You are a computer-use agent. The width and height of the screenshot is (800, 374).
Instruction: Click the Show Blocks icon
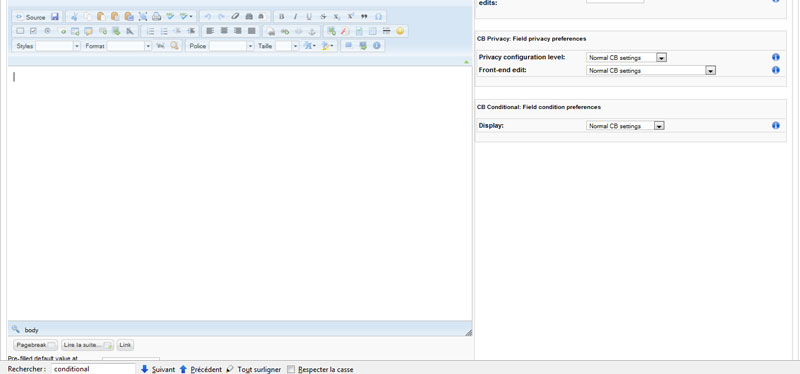coord(349,45)
